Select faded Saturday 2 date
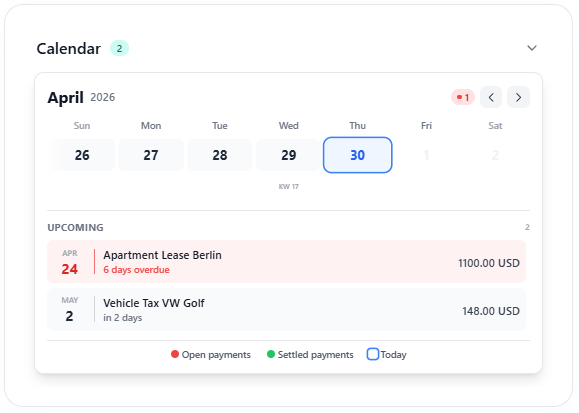This screenshot has height=413, width=579. (495, 155)
